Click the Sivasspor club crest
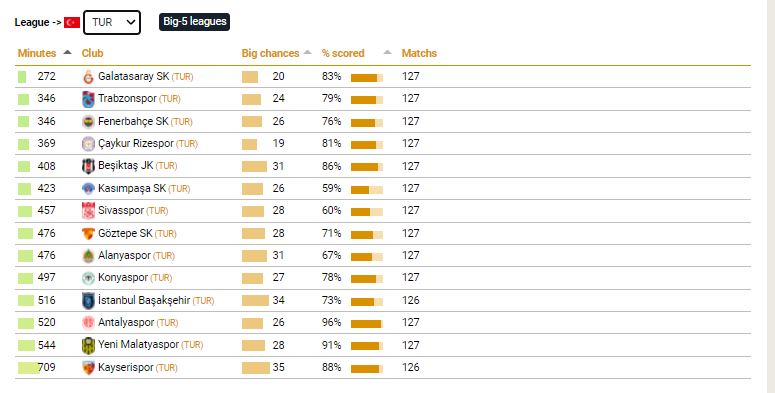The width and height of the screenshot is (775, 393). point(88,211)
